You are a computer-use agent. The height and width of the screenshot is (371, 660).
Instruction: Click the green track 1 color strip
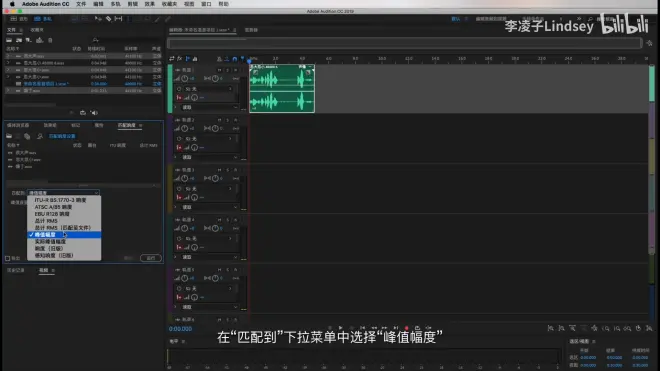[x=170, y=88]
